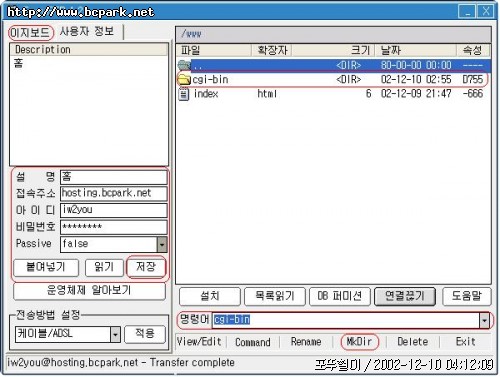Screen dimensions: 500x377
Task: Click the 파일 column header
Action: [x=214, y=51]
